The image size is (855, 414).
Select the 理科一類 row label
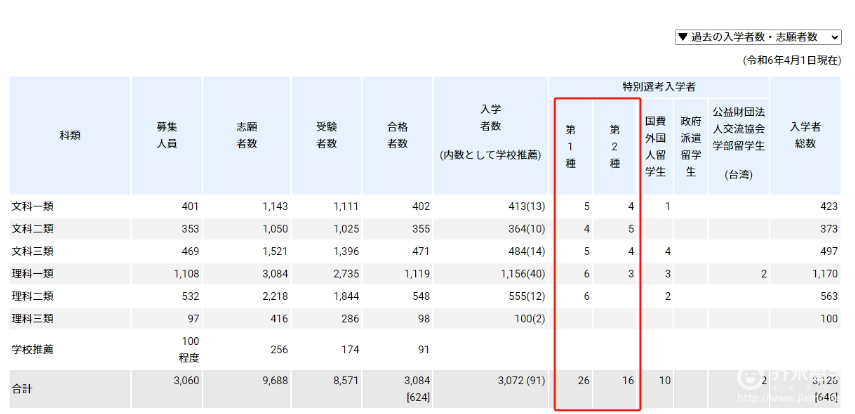click(x=32, y=273)
